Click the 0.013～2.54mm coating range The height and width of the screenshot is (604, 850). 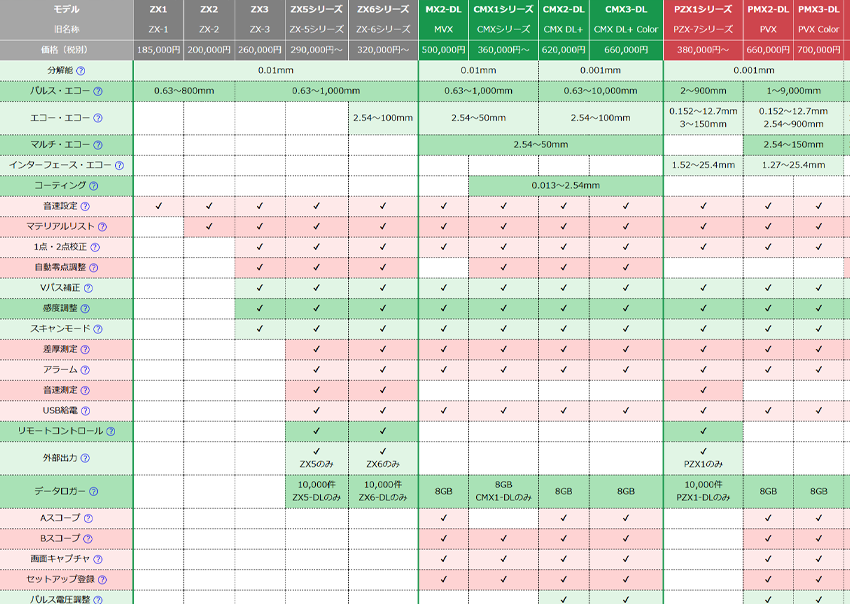tap(565, 186)
